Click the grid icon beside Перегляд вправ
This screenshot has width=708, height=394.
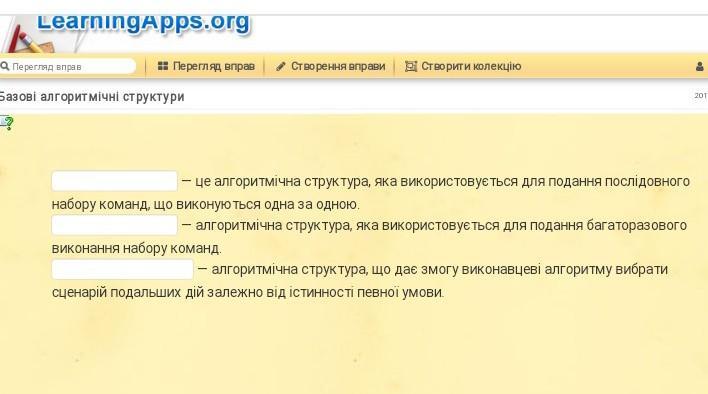pyautogui.click(x=163, y=66)
